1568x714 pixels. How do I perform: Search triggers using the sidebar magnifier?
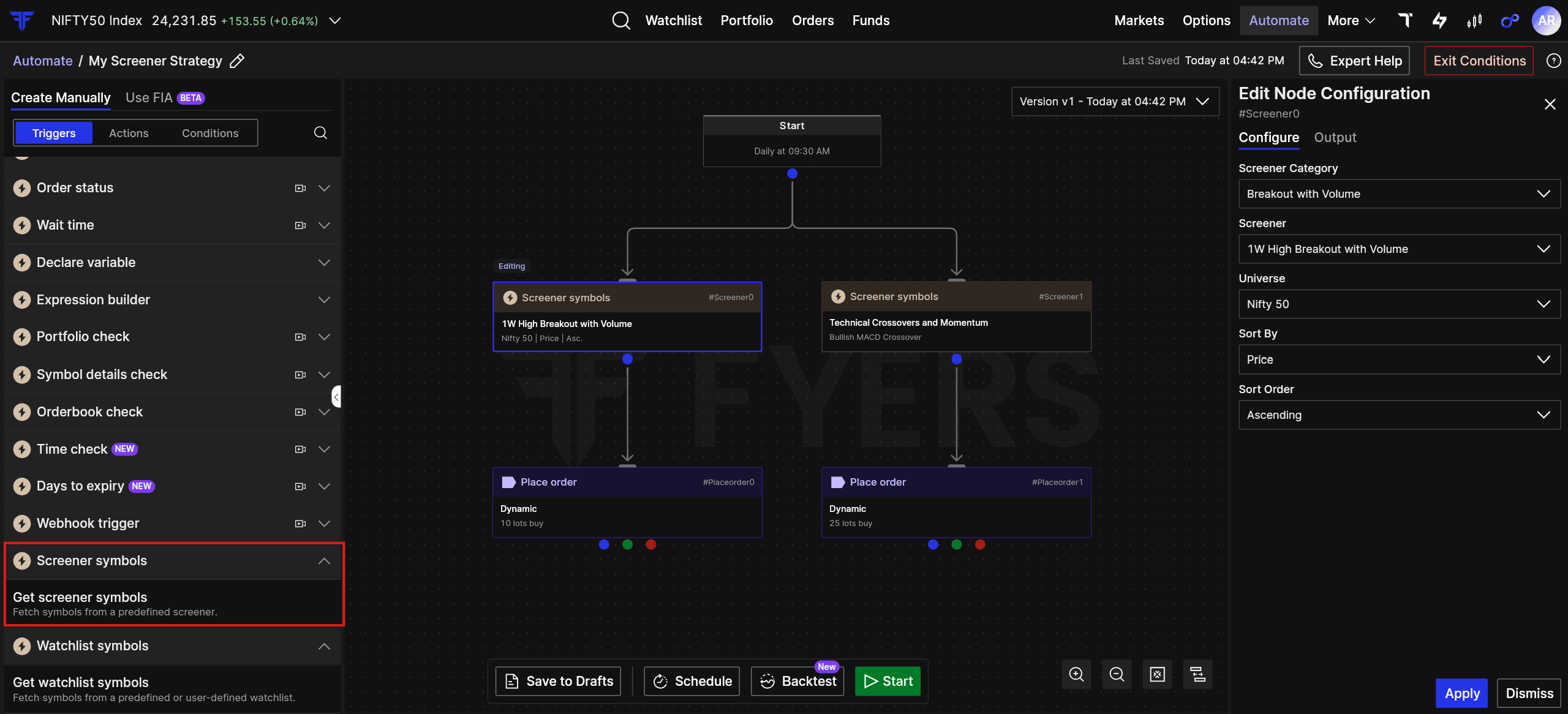click(320, 133)
